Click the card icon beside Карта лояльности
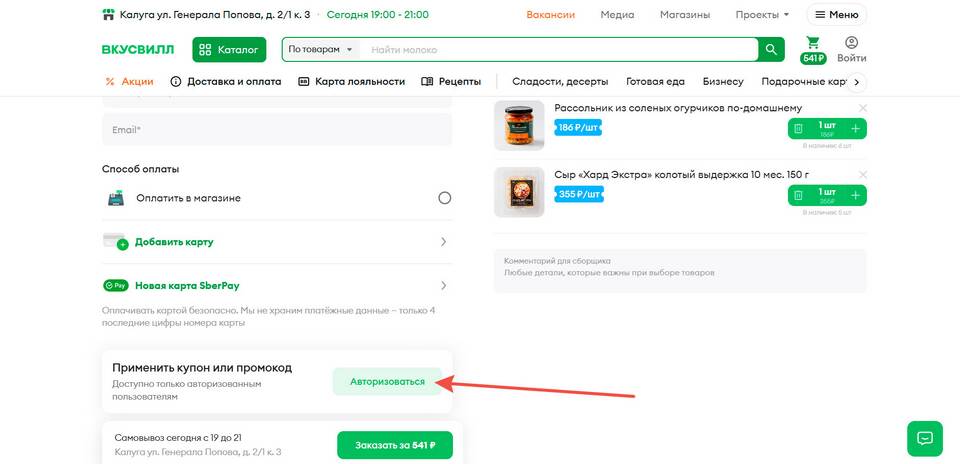 303,81
